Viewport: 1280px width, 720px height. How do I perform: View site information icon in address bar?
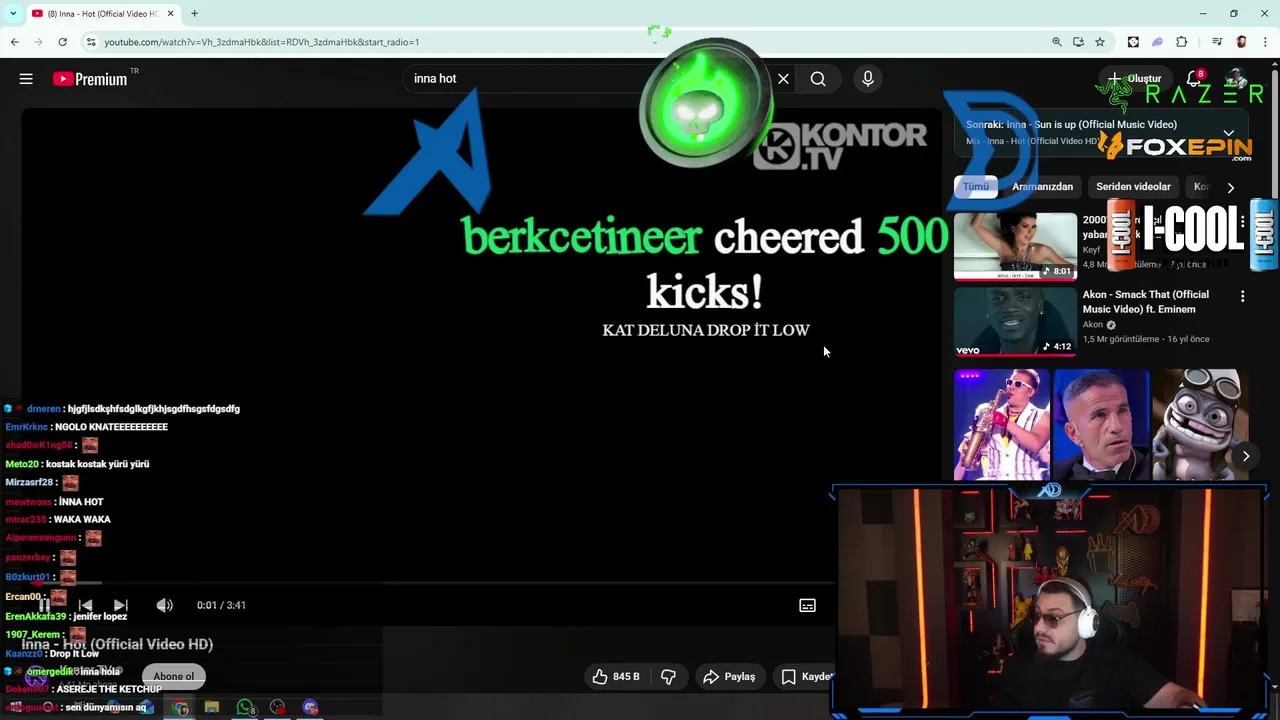91,42
